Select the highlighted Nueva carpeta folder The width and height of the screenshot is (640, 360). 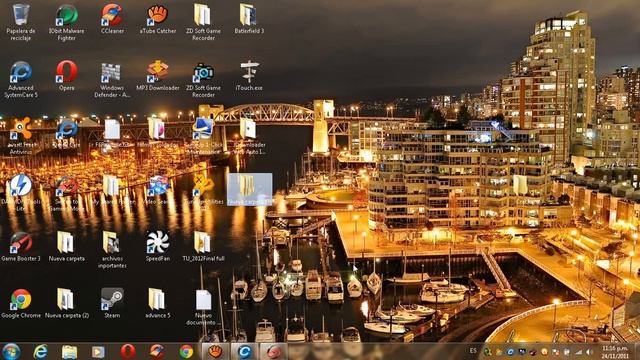pyautogui.click(x=249, y=189)
